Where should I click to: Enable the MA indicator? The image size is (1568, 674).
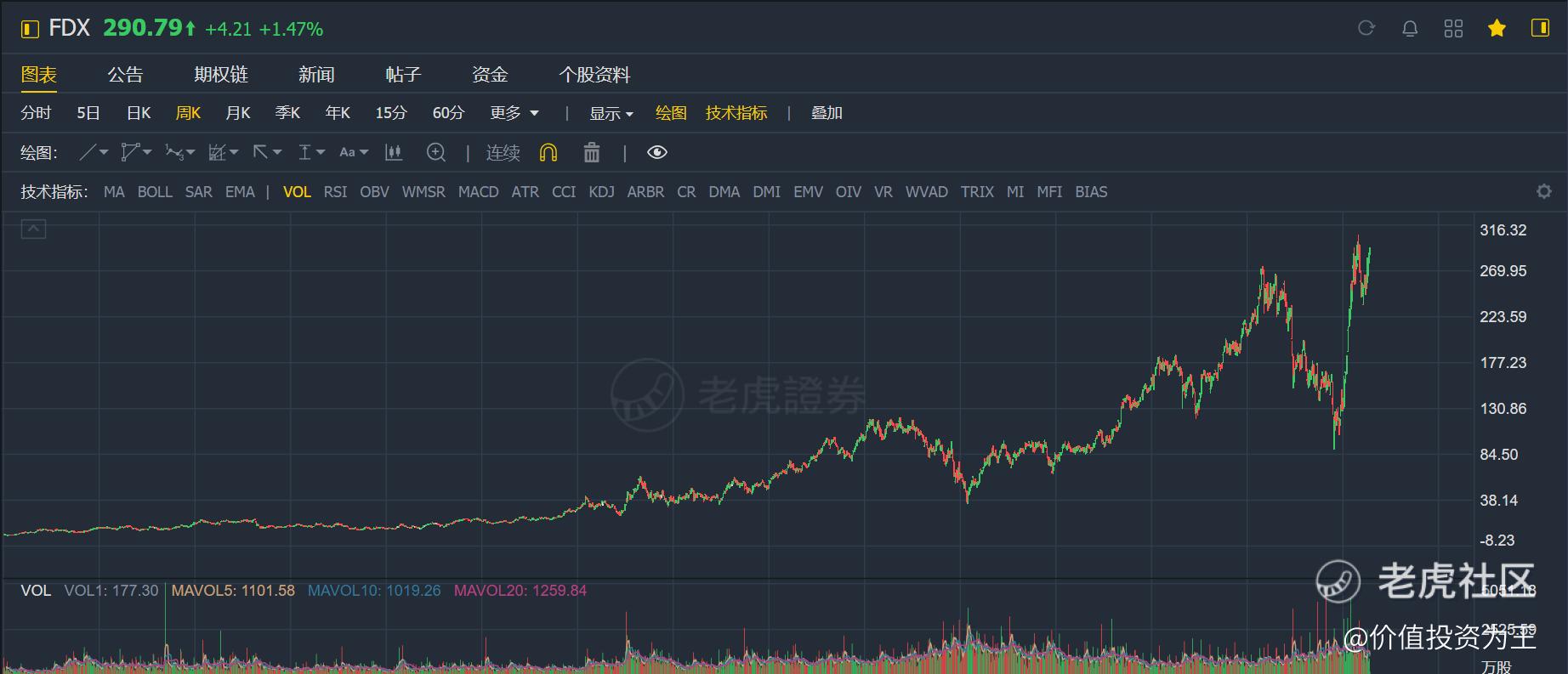point(114,192)
